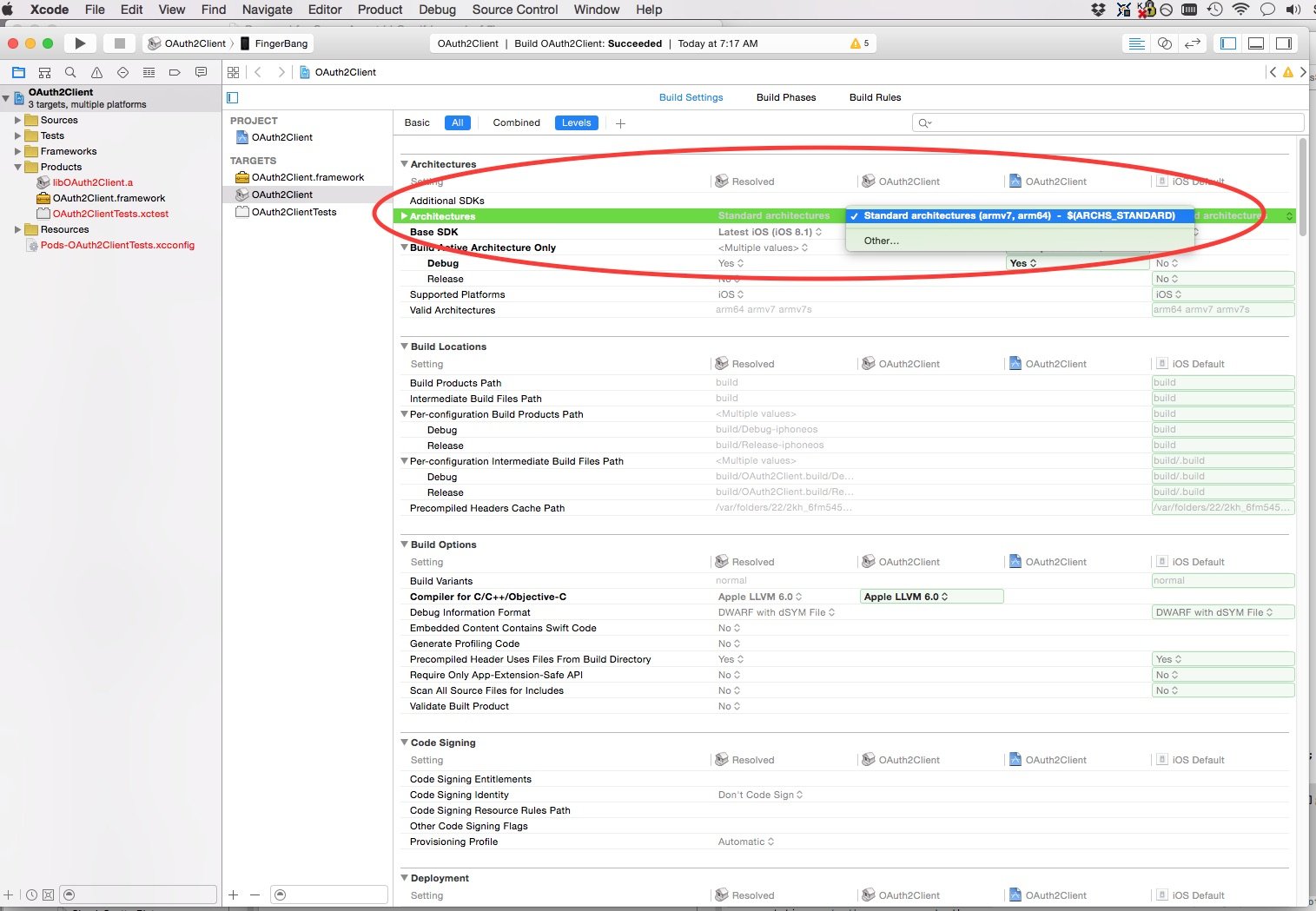The height and width of the screenshot is (911, 1316).
Task: Toggle the Utilities panel visibility
Action: [x=1284, y=43]
